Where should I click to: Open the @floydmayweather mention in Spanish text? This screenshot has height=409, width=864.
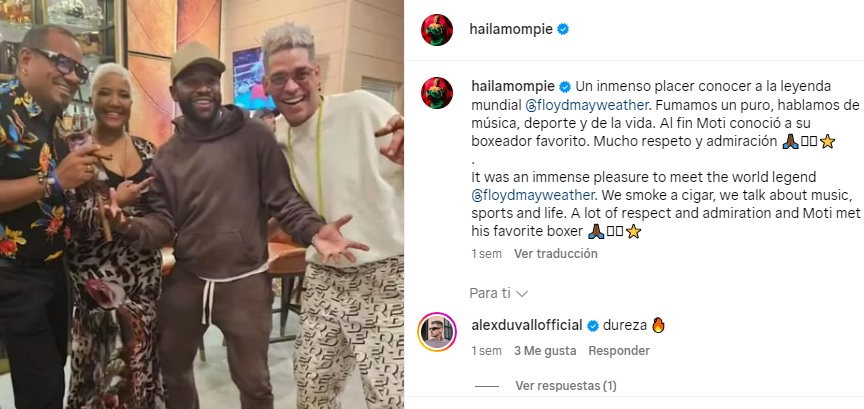[564, 105]
